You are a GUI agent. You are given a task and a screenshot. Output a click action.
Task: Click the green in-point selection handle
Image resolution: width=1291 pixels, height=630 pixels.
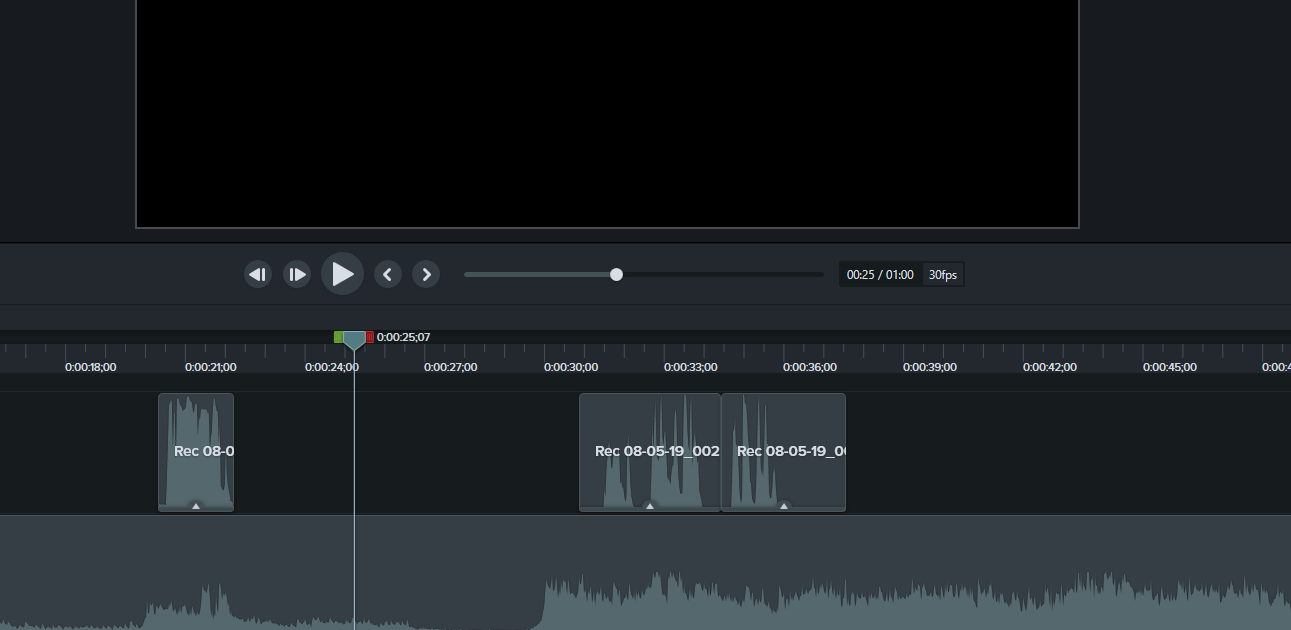click(x=338, y=337)
